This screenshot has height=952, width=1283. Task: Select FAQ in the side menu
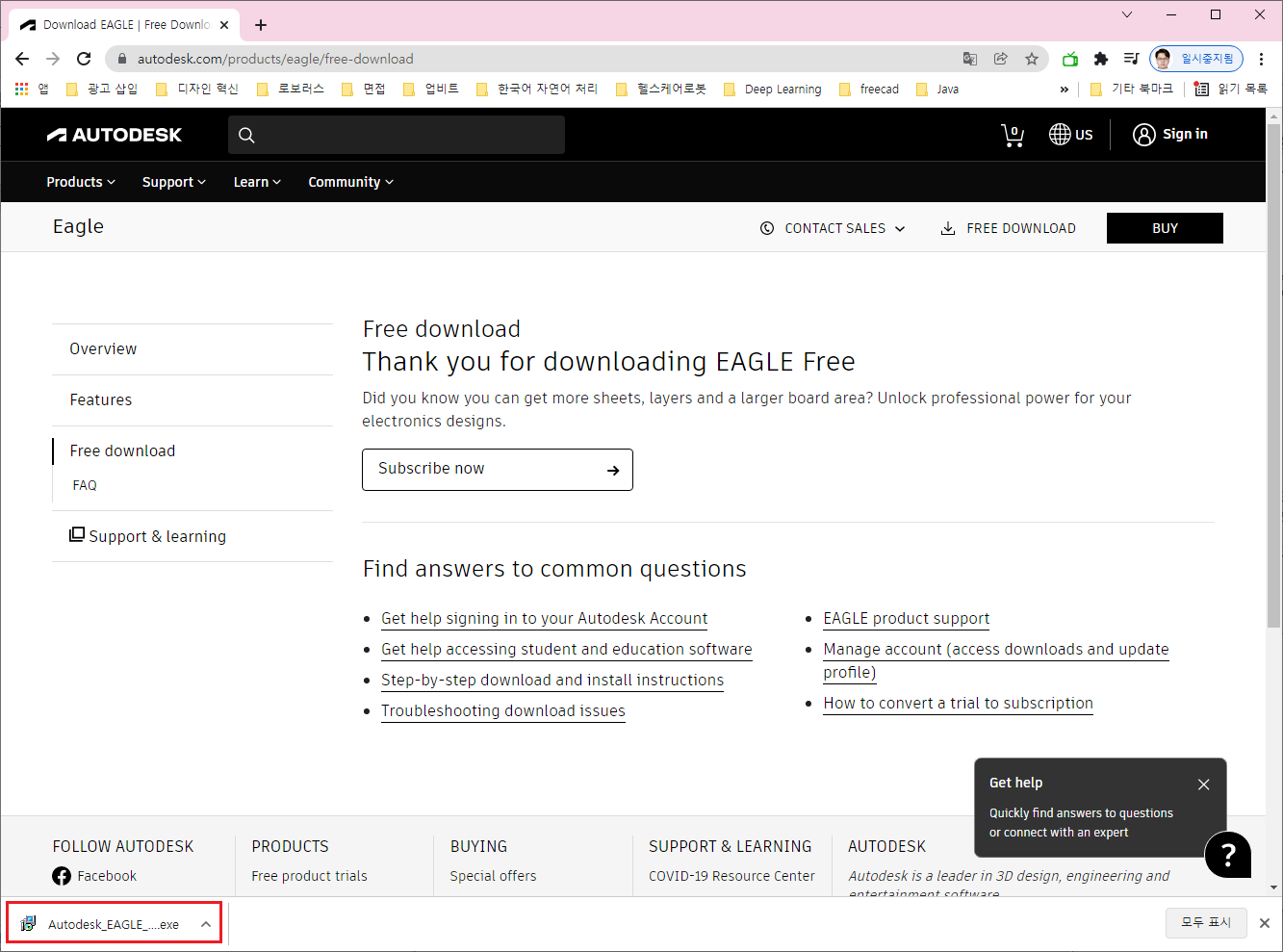tap(85, 485)
